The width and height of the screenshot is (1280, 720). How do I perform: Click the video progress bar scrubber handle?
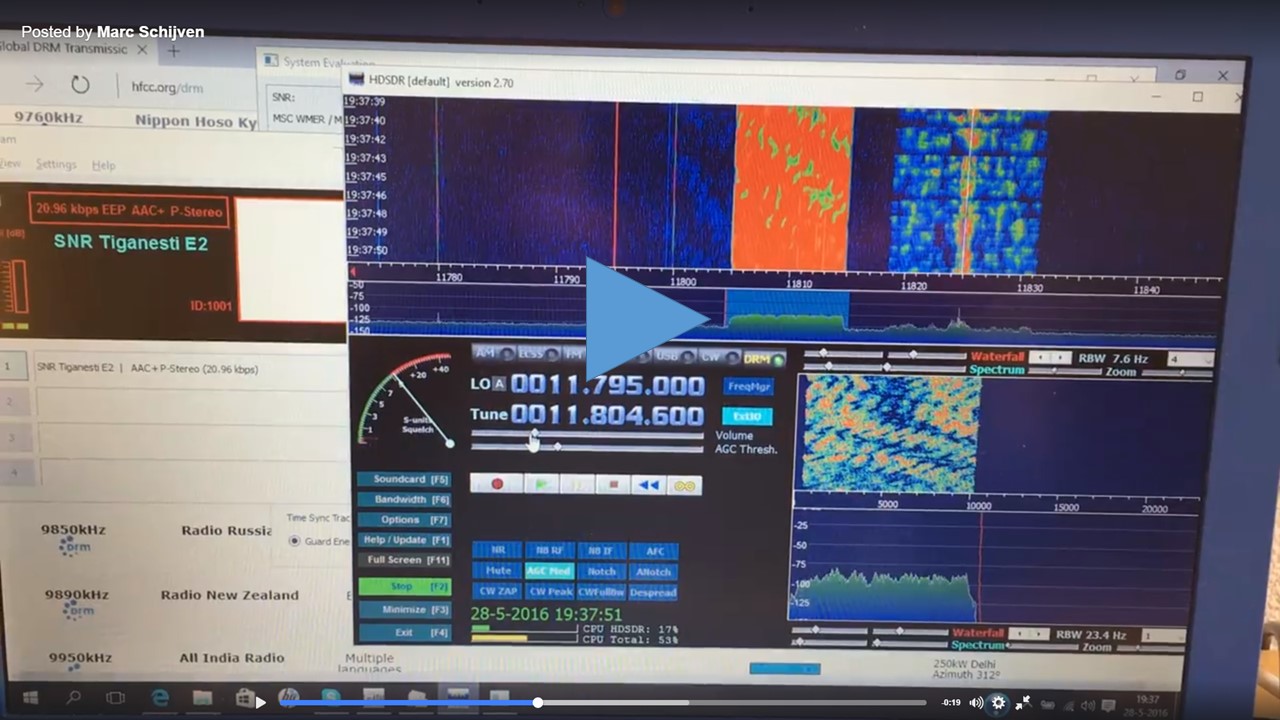click(537, 702)
